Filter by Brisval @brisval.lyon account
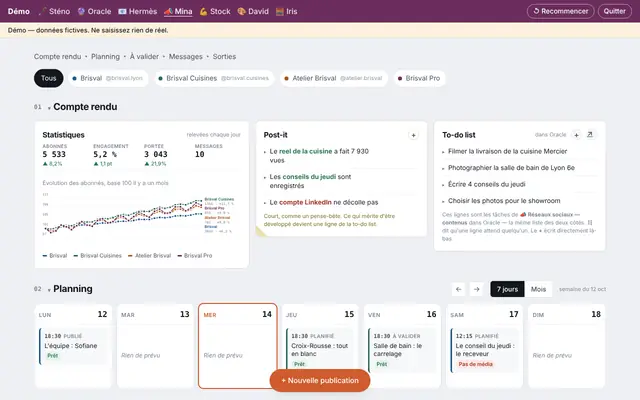The image size is (640, 400). (x=108, y=78)
